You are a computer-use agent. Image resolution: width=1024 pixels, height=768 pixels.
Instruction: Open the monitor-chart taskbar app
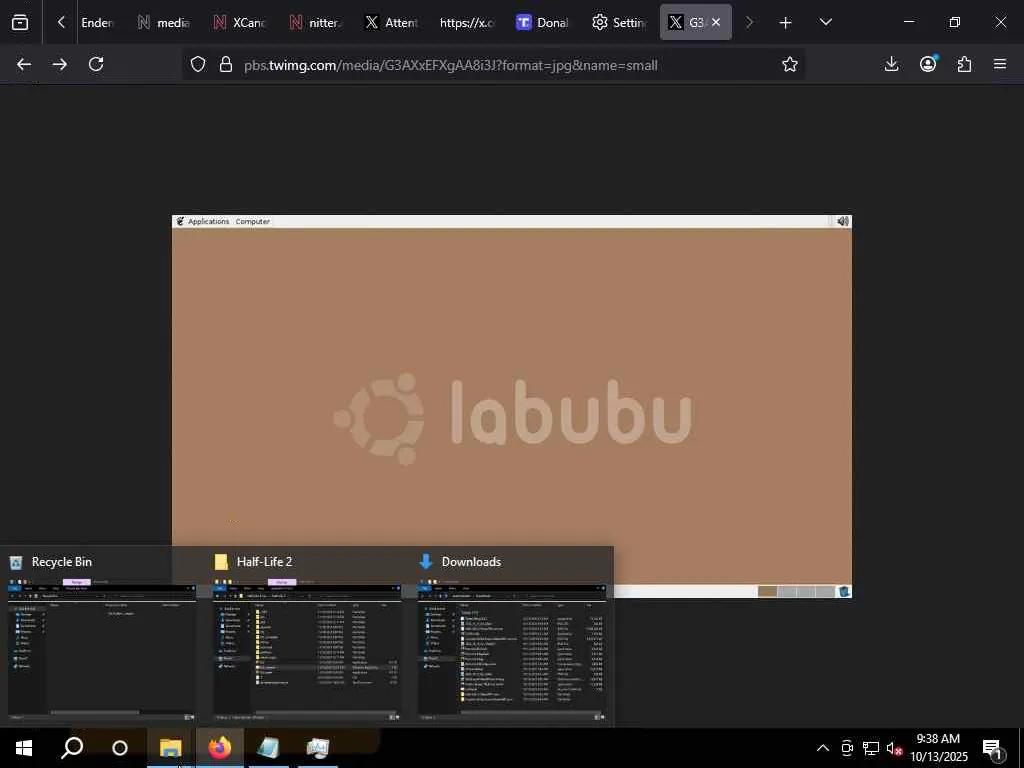point(317,748)
